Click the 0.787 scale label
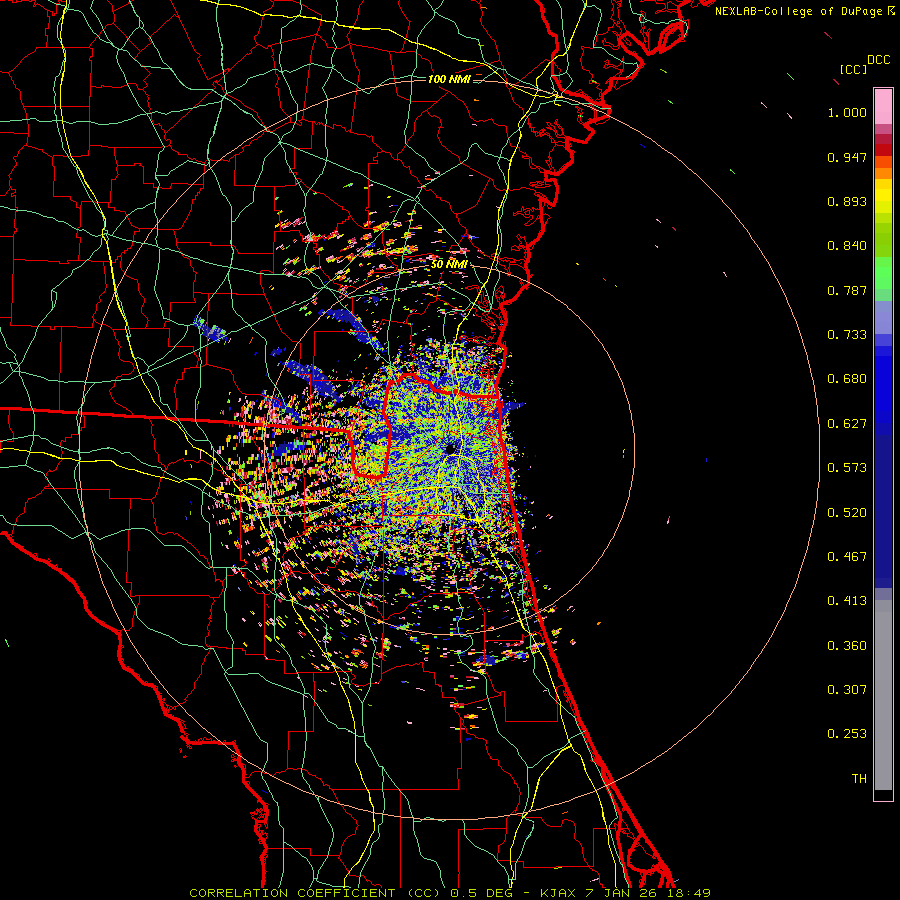900x900 pixels. (847, 290)
